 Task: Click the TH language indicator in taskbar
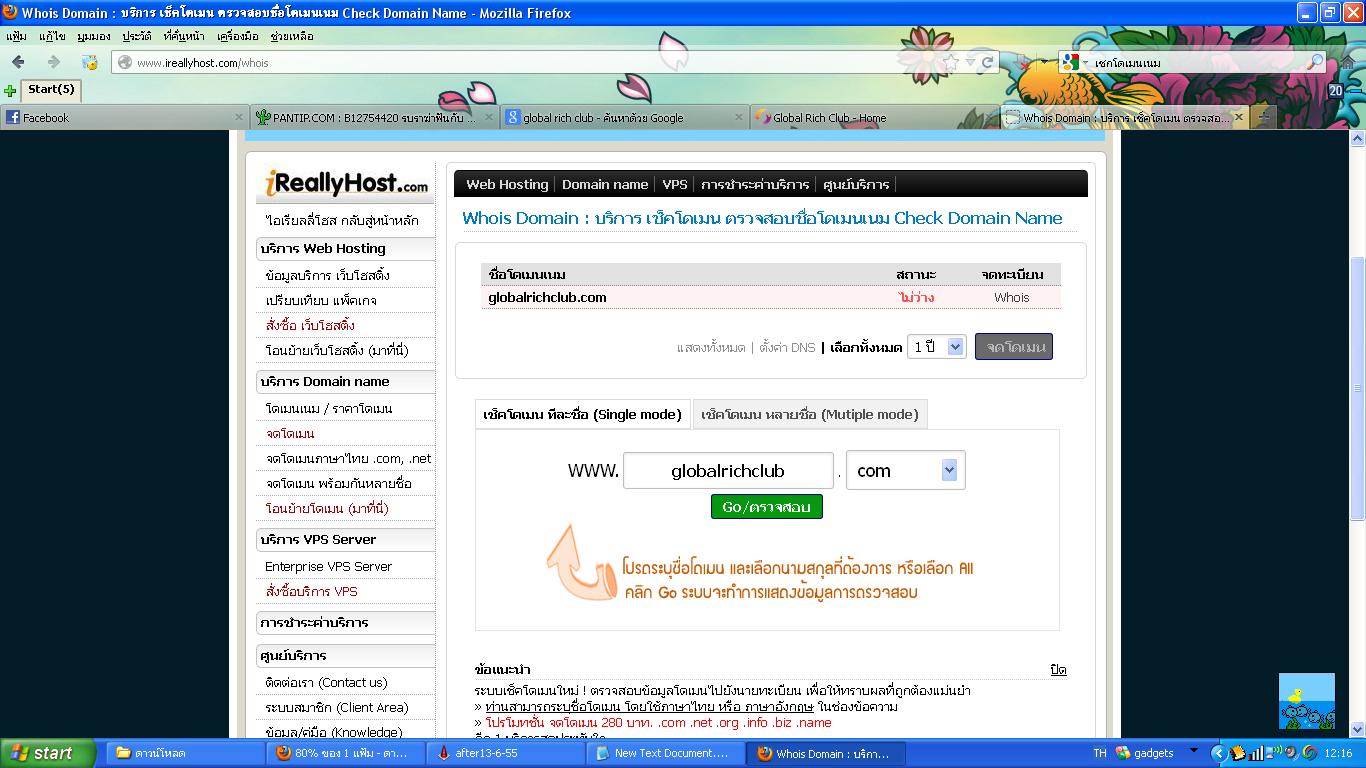1100,753
